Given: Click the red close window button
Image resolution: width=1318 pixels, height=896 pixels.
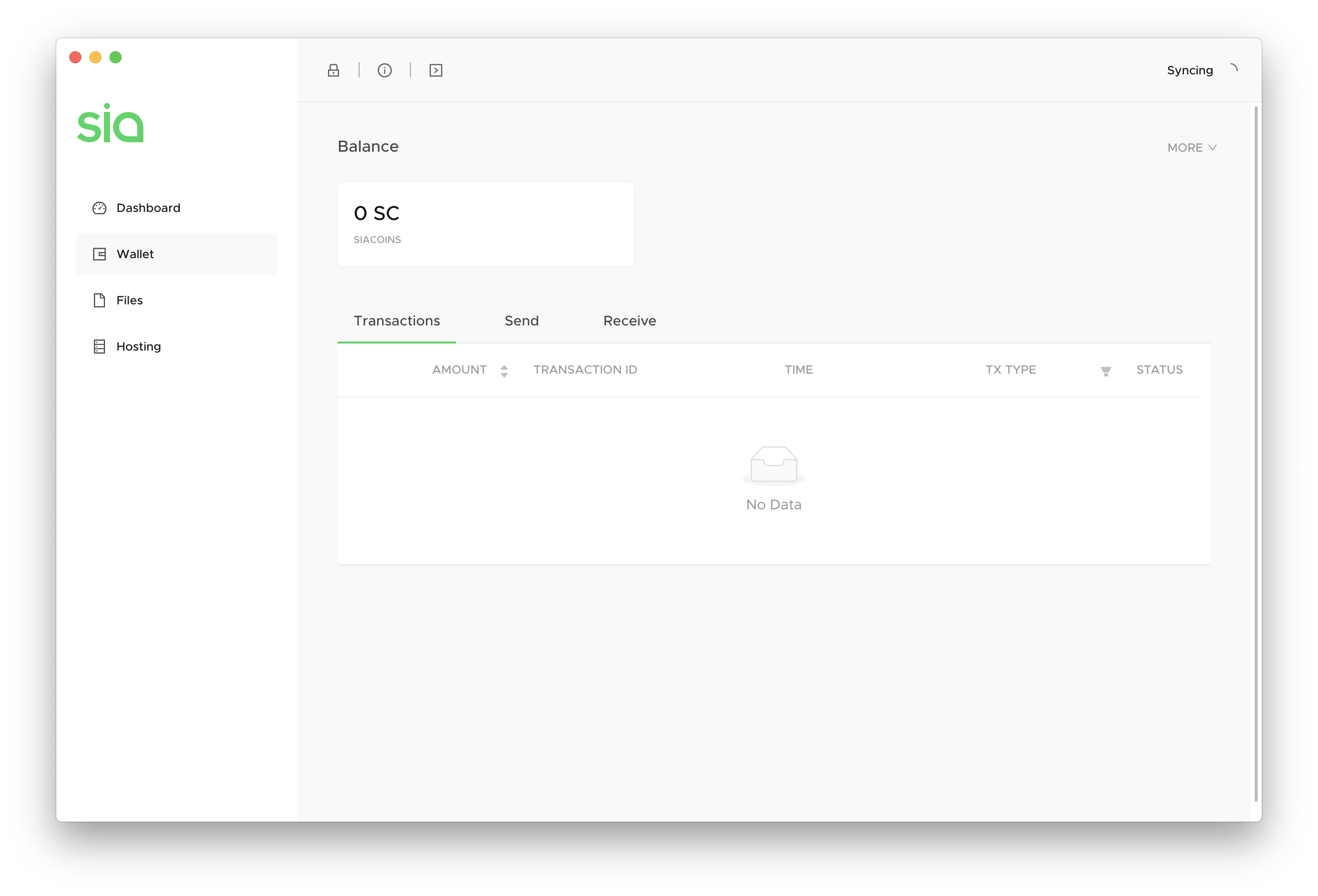Looking at the screenshot, I should point(75,57).
